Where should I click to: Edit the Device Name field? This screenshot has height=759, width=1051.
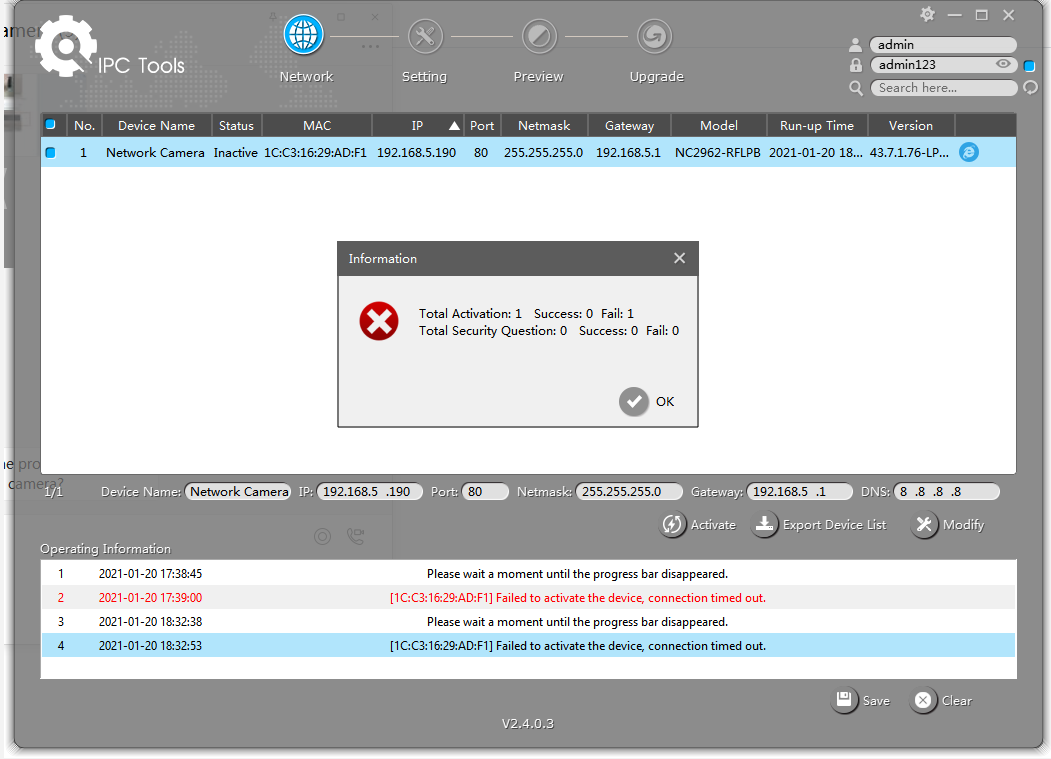(238, 491)
